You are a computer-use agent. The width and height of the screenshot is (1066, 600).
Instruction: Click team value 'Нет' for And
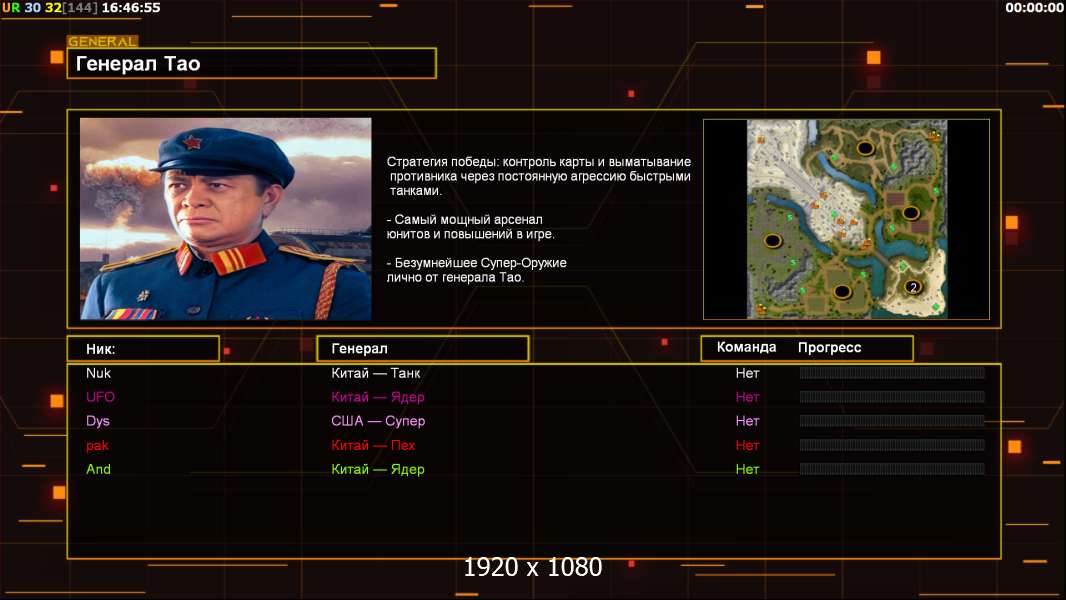pyautogui.click(x=747, y=470)
